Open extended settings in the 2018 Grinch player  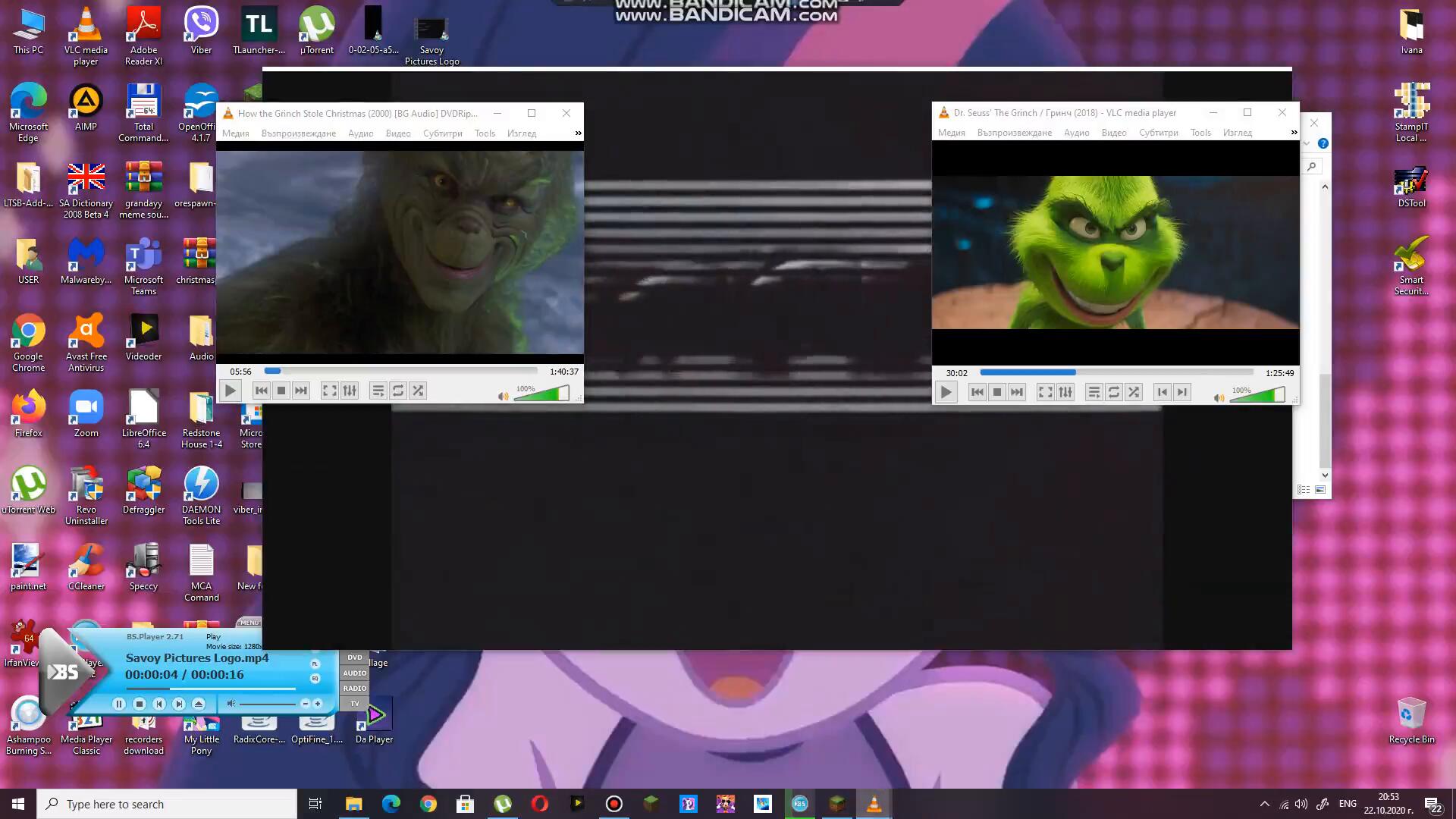(1065, 392)
